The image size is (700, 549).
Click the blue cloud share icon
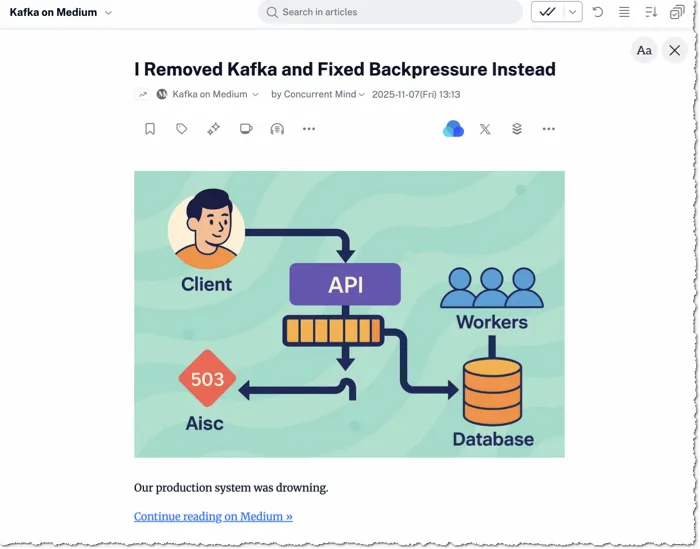[453, 129]
